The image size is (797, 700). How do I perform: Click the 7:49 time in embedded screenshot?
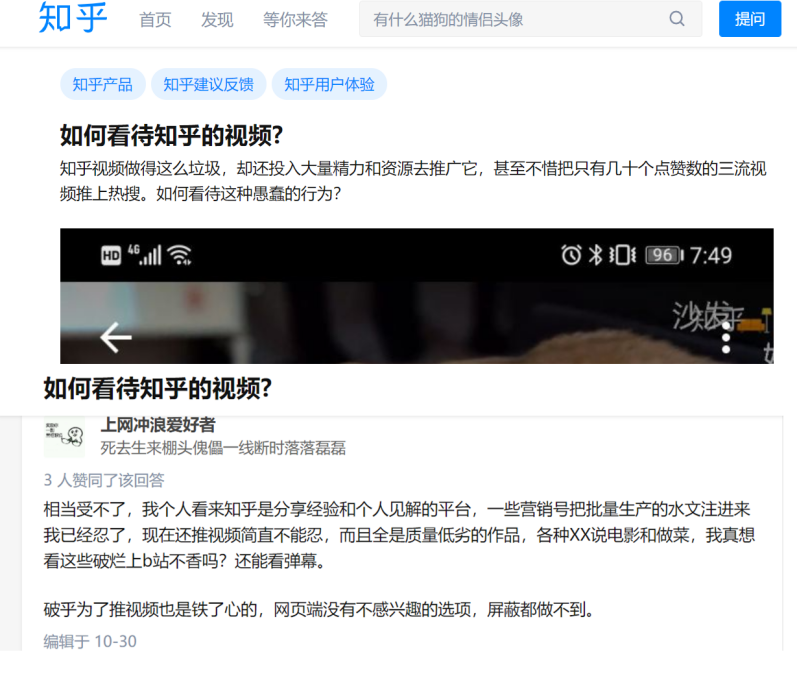click(x=711, y=255)
